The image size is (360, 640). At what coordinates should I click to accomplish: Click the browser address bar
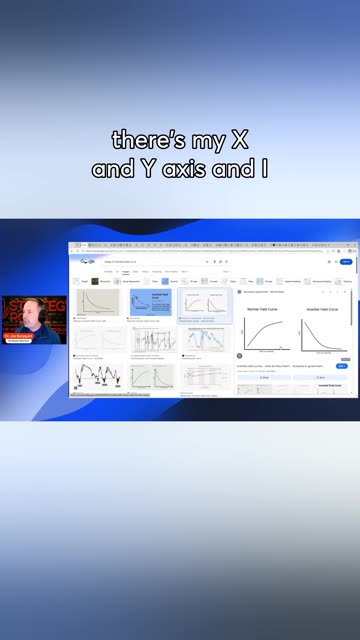coord(204,251)
